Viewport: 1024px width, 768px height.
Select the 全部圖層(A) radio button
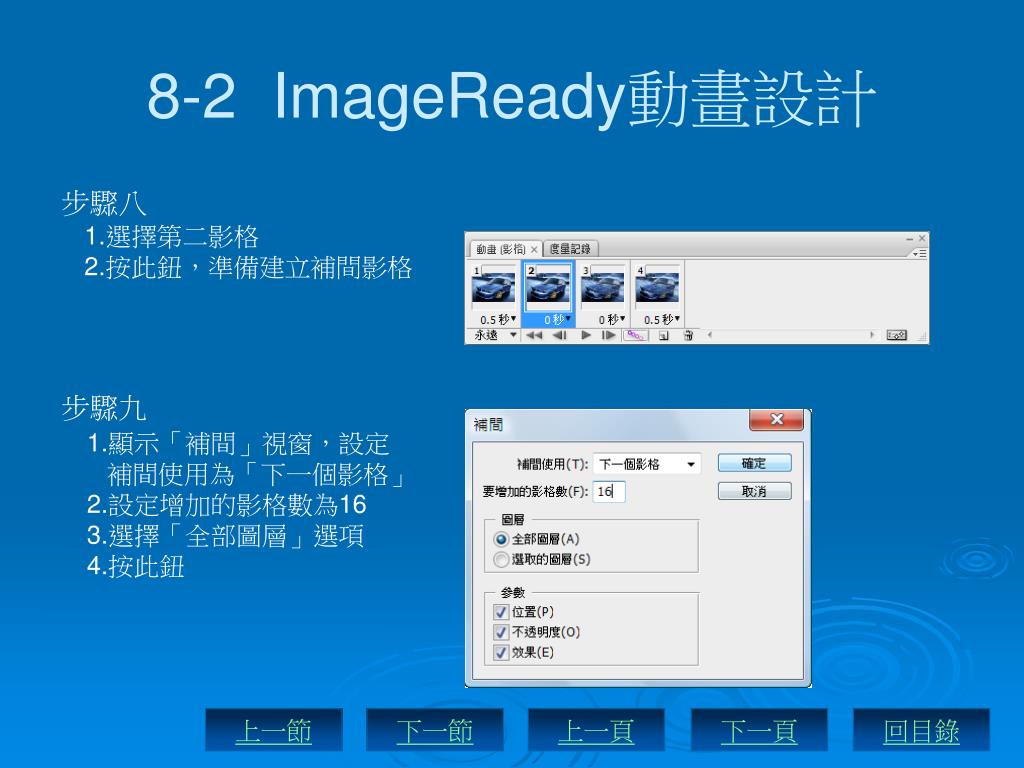(502, 539)
